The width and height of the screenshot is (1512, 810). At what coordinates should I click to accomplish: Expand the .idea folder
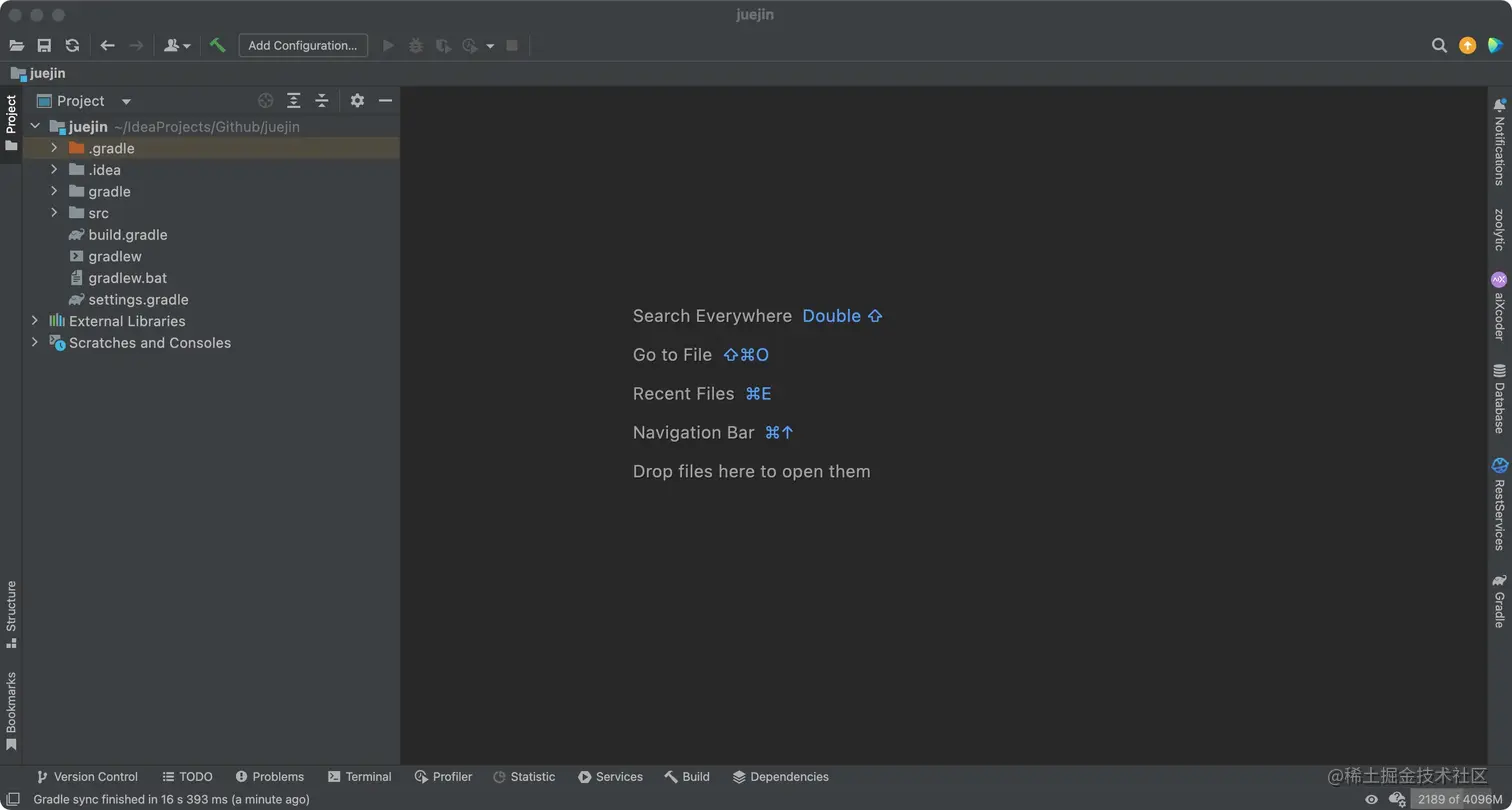(x=54, y=170)
